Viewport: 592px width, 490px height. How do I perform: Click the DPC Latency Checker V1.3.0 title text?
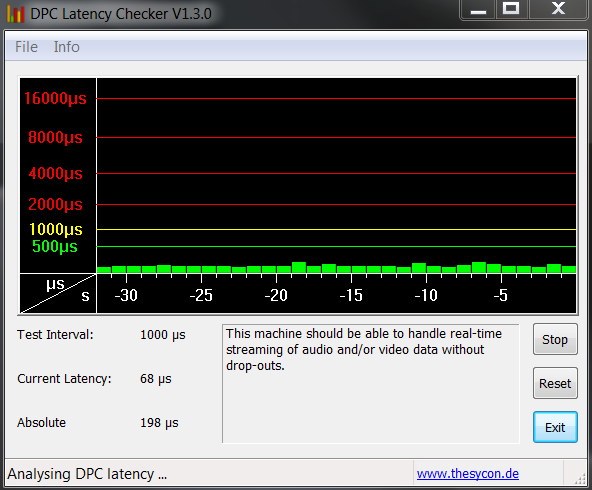(x=121, y=14)
